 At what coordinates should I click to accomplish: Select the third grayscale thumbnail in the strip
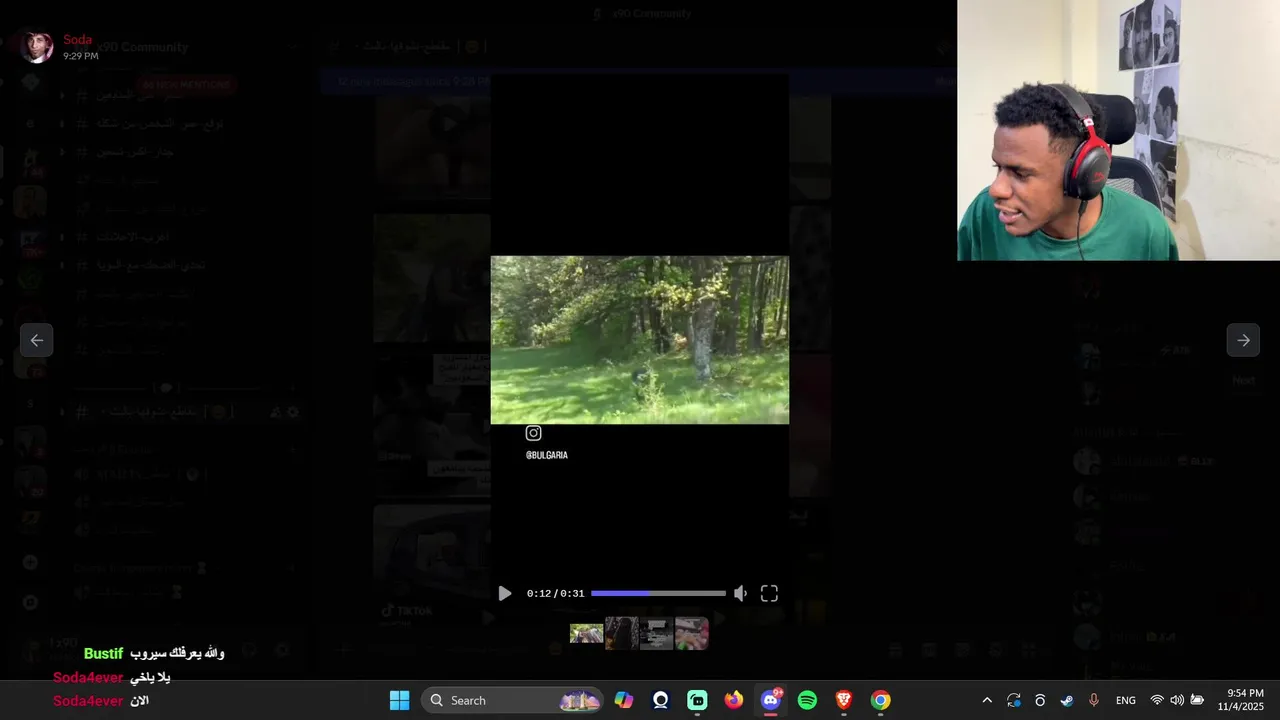pos(656,633)
